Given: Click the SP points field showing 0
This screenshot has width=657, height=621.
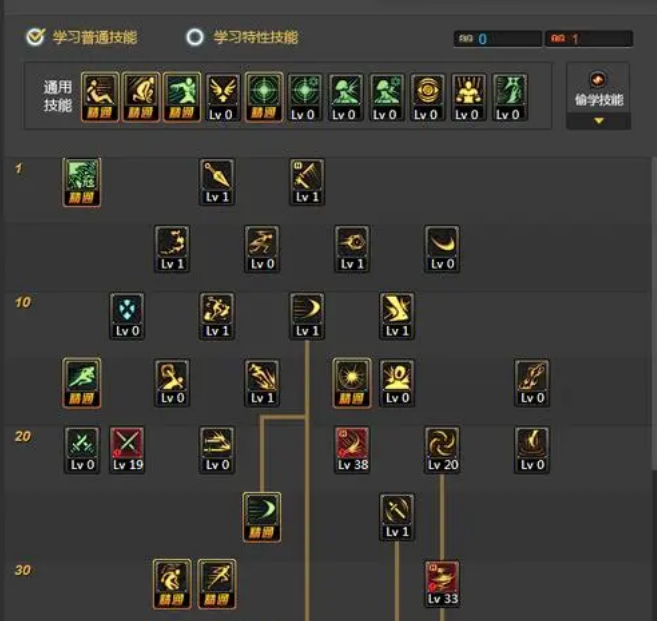Looking at the screenshot, I should click(x=498, y=39).
